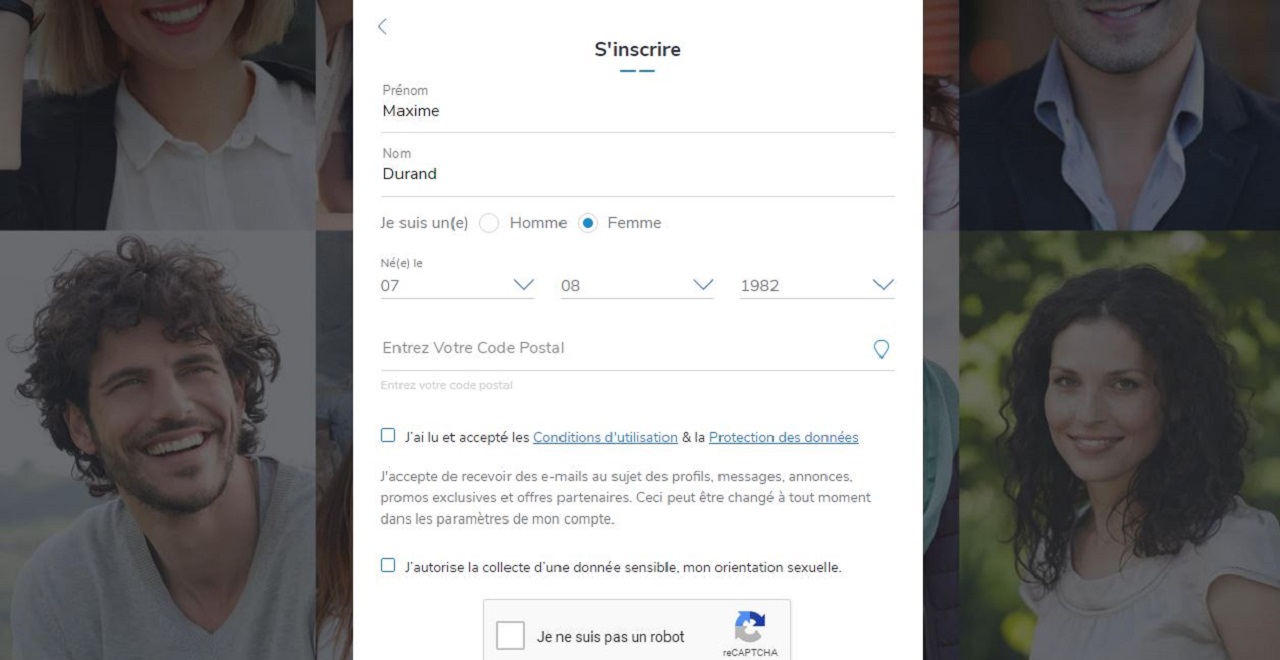Open the Protection des données link

pyautogui.click(x=784, y=437)
